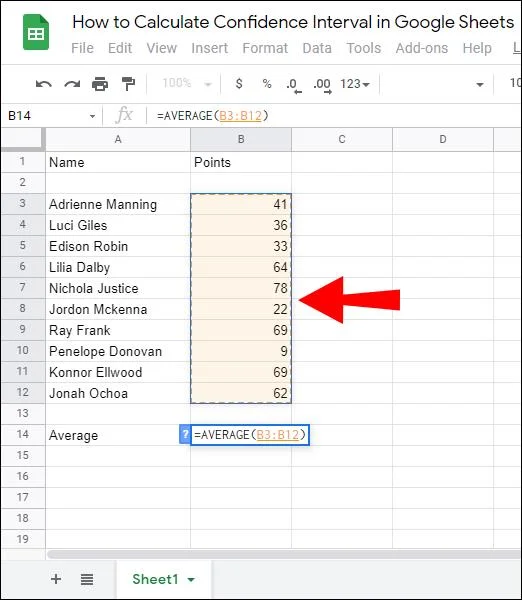This screenshot has height=600, width=522.
Task: Select the Paint format roller icon
Action: coord(128,84)
